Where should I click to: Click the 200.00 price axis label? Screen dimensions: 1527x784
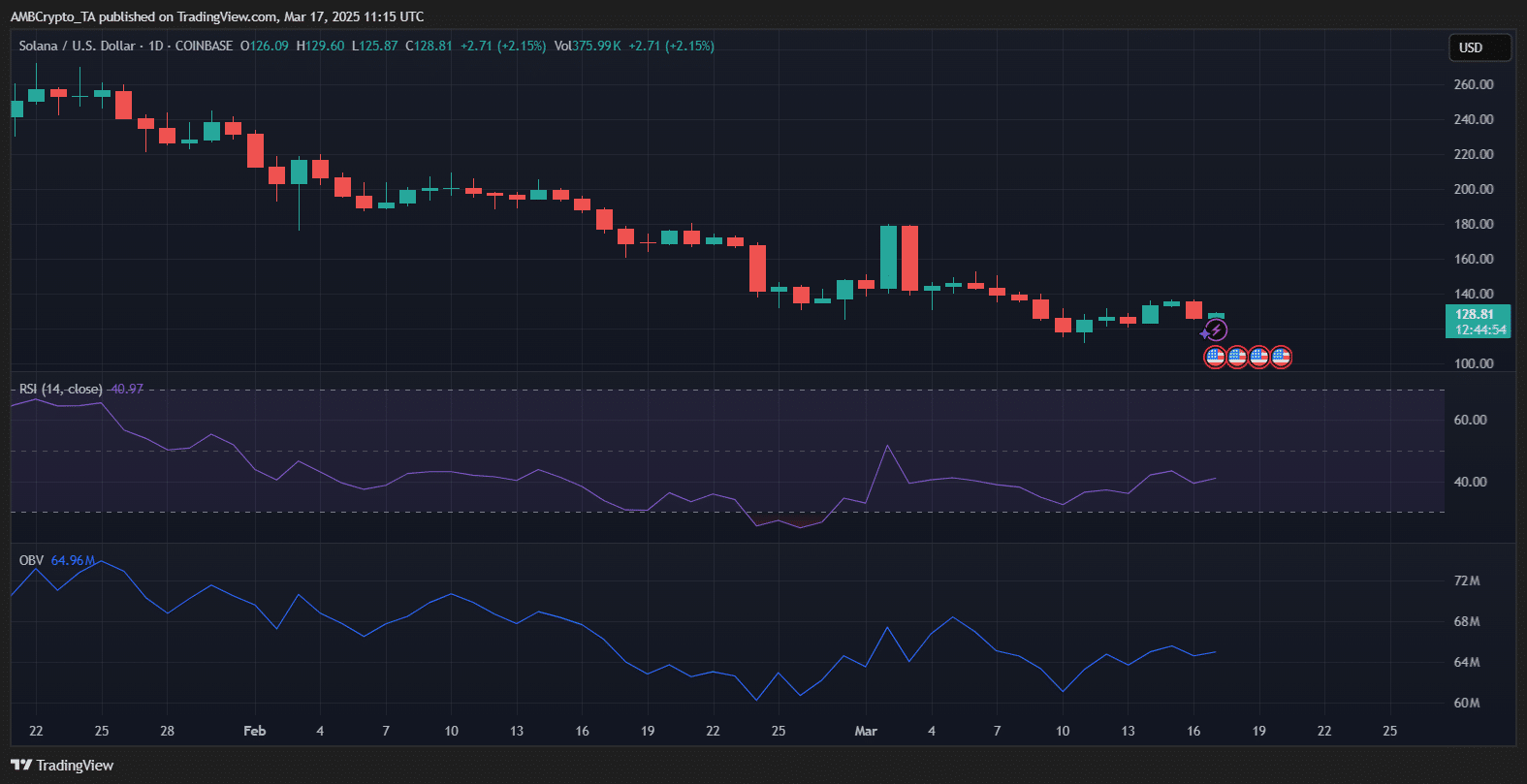(x=1474, y=189)
